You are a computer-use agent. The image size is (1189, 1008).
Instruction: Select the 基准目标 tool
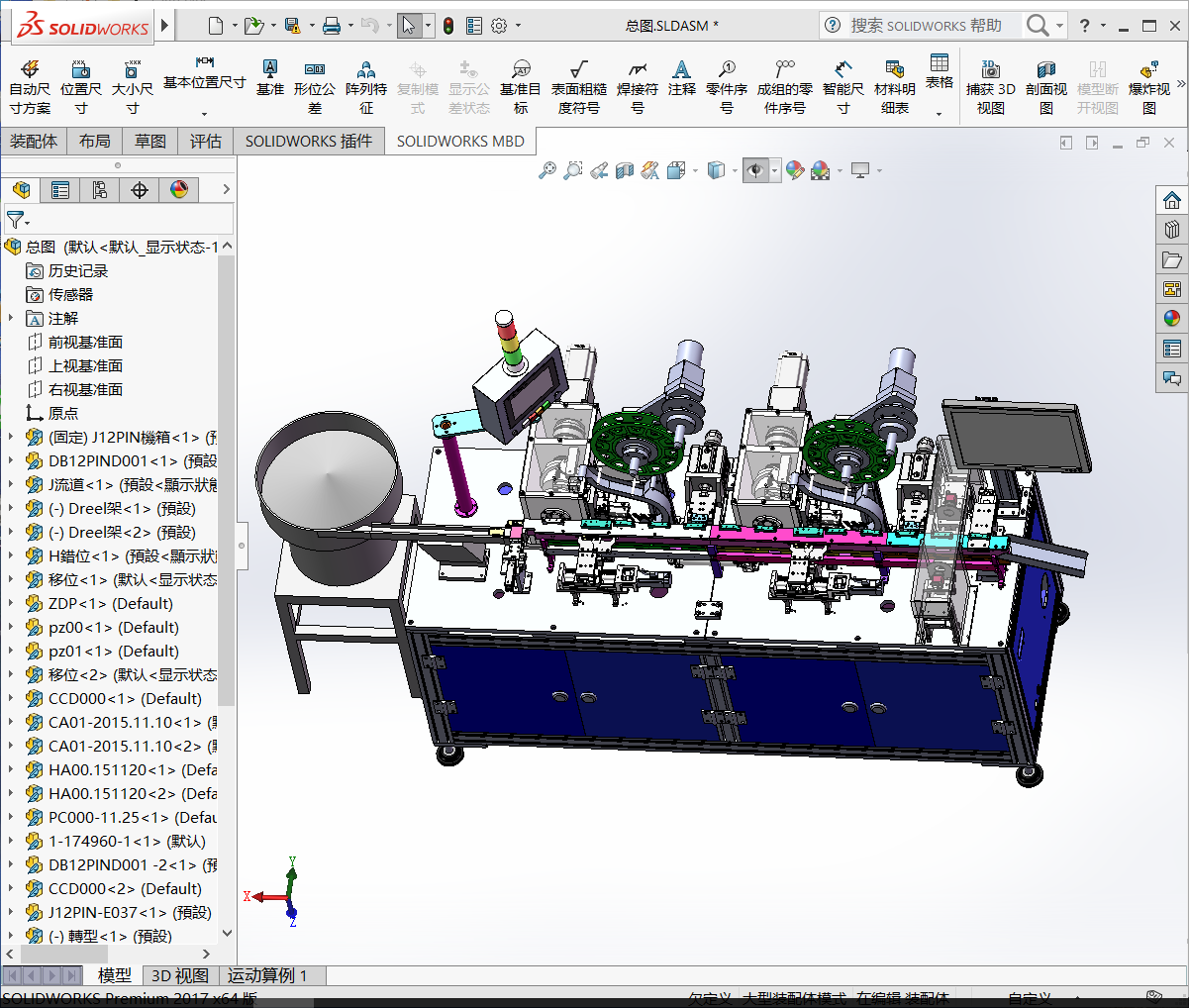(521, 87)
